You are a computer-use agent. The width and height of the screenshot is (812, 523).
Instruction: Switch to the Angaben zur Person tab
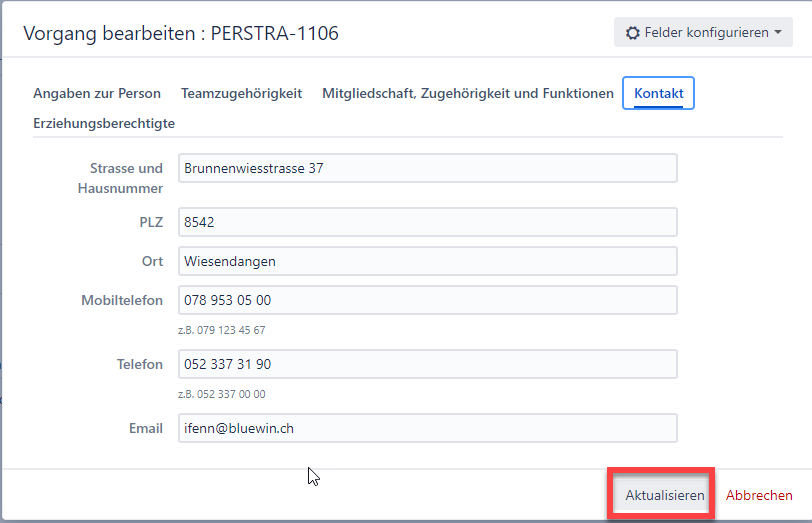click(x=97, y=93)
